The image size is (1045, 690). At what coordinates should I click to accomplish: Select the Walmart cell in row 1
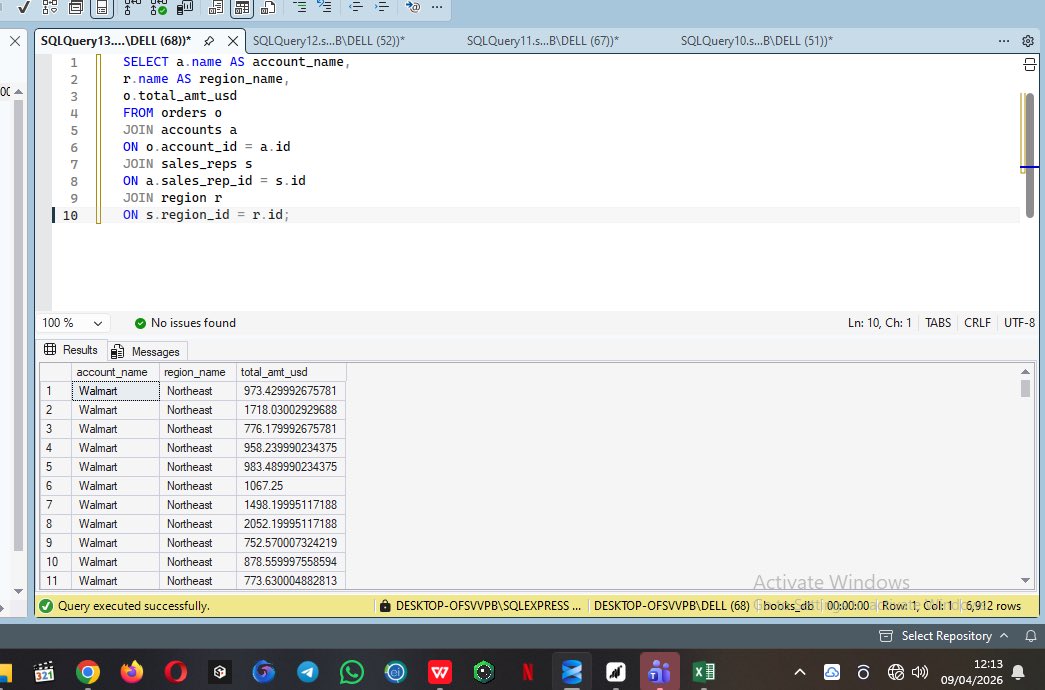(115, 391)
